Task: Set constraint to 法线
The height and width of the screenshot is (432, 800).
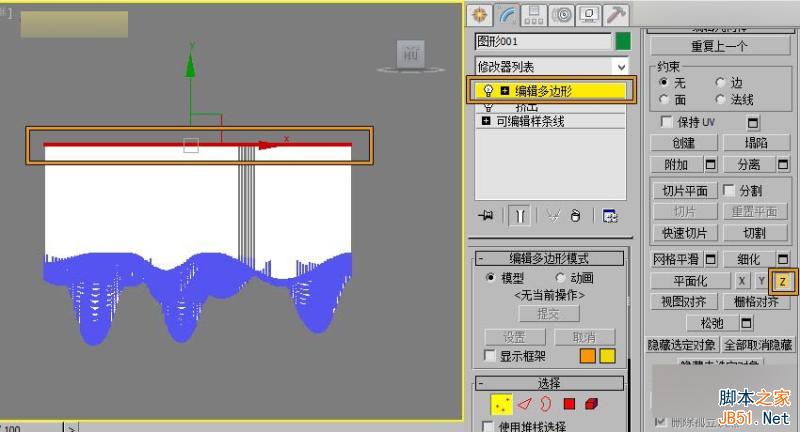Action: coord(720,99)
